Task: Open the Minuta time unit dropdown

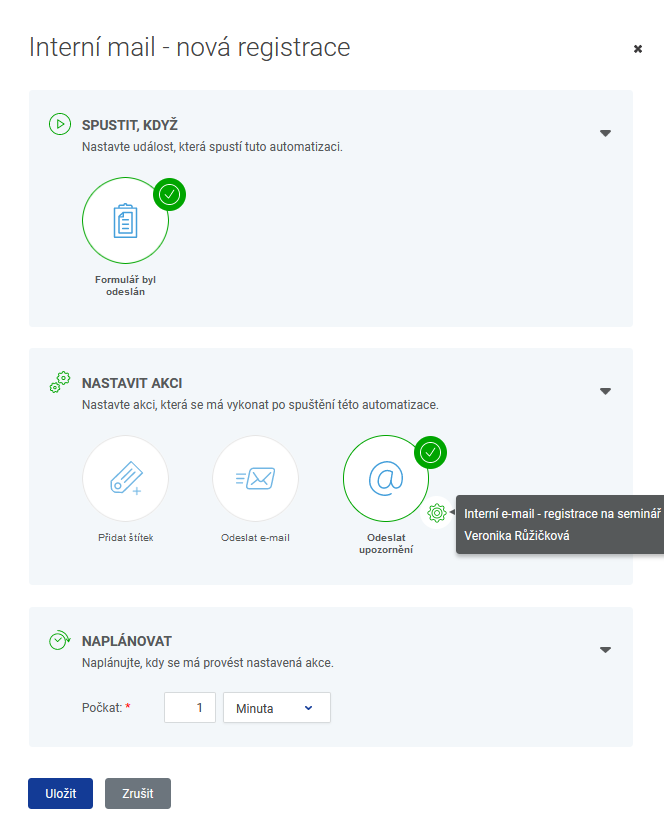Action: (277, 708)
